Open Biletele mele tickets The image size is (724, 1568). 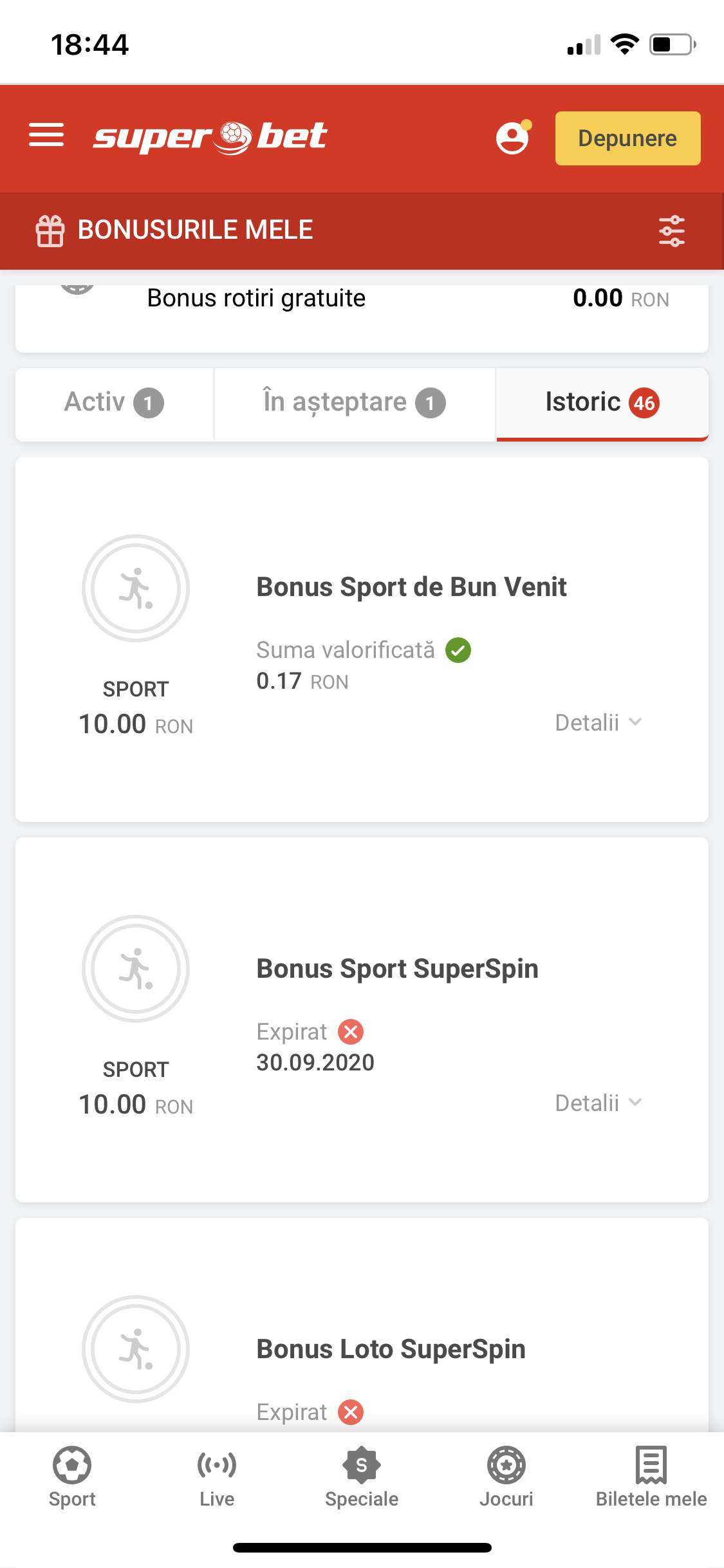[651, 1477]
